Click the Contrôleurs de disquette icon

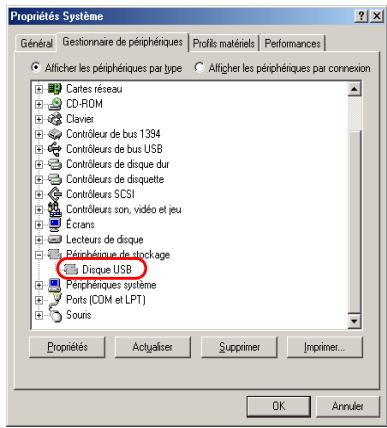click(55, 179)
